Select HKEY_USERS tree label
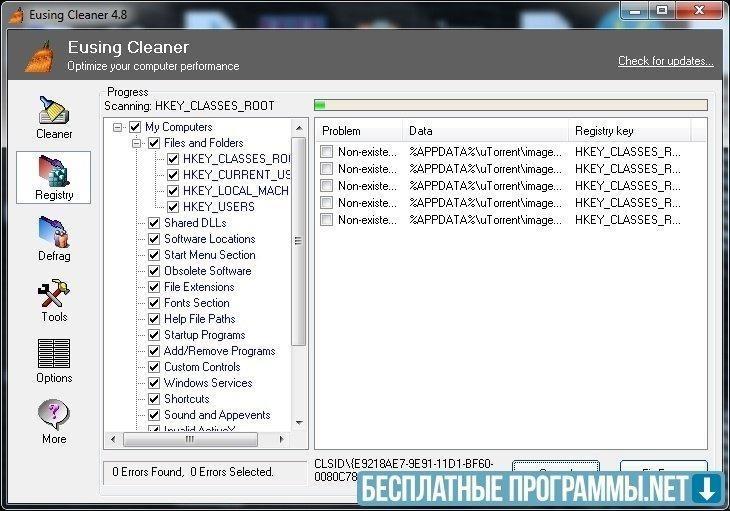The width and height of the screenshot is (730, 511). click(x=218, y=207)
